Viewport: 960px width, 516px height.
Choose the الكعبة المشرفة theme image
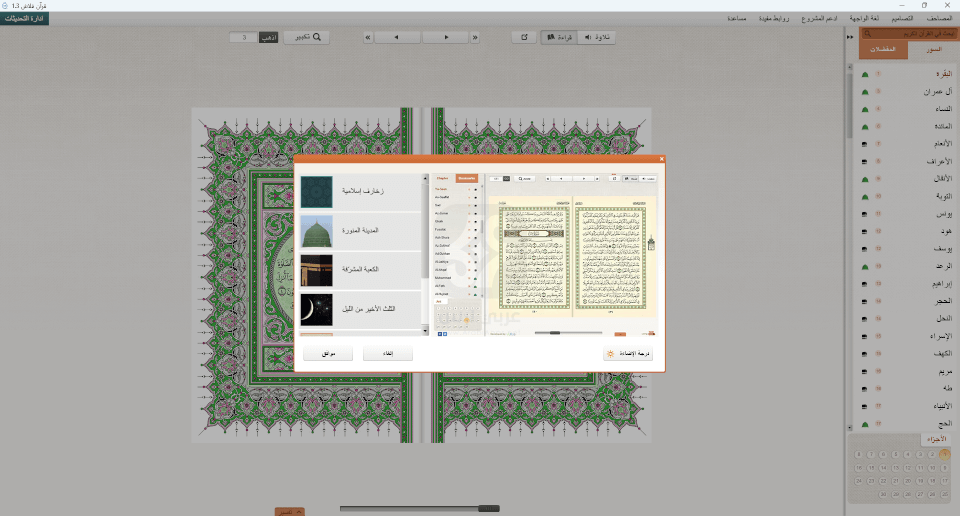pyautogui.click(x=317, y=271)
